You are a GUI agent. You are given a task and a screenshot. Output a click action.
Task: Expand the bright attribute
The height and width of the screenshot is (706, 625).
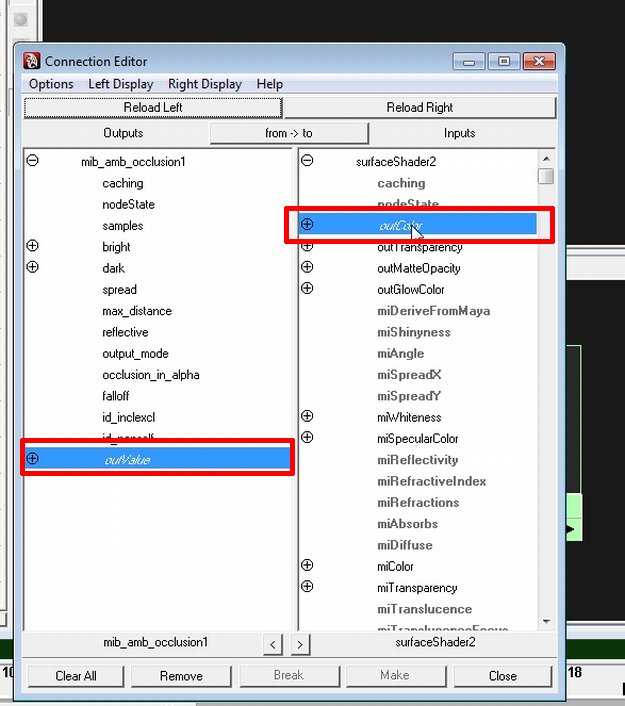click(x=32, y=246)
